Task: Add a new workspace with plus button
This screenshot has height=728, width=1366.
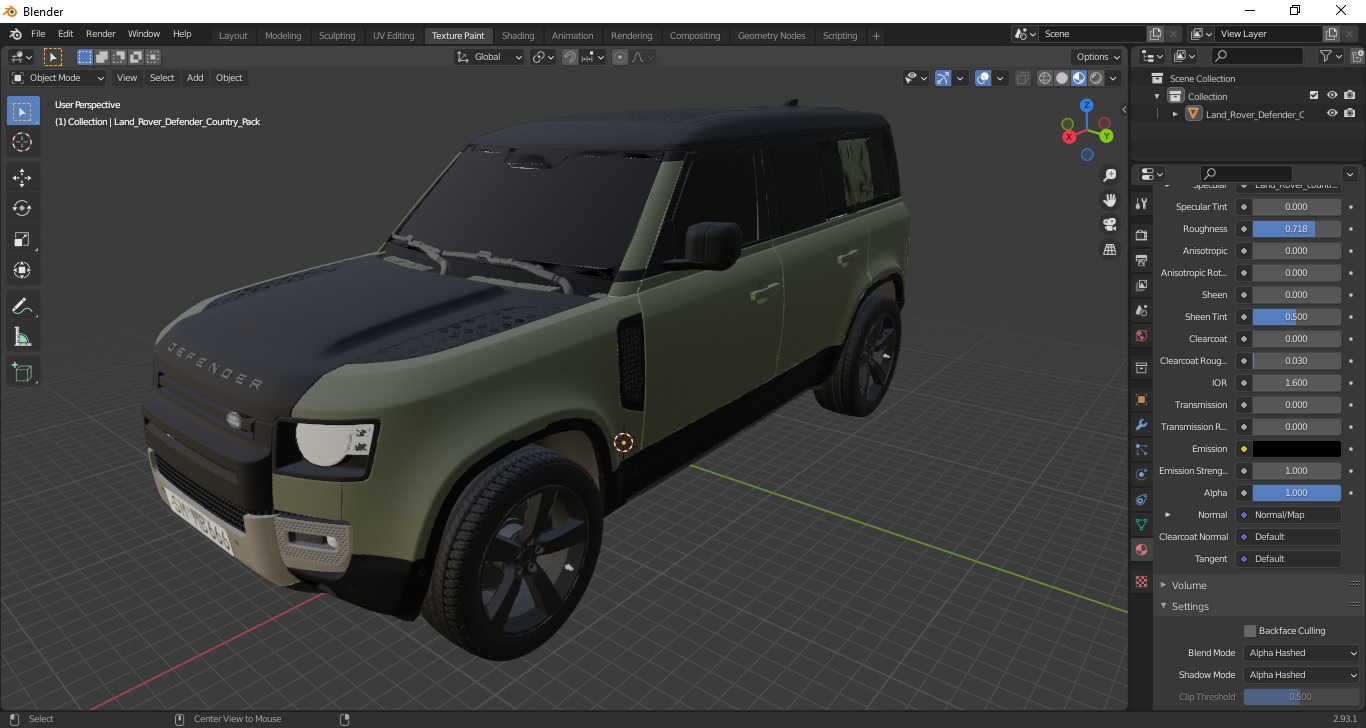Action: pos(876,36)
